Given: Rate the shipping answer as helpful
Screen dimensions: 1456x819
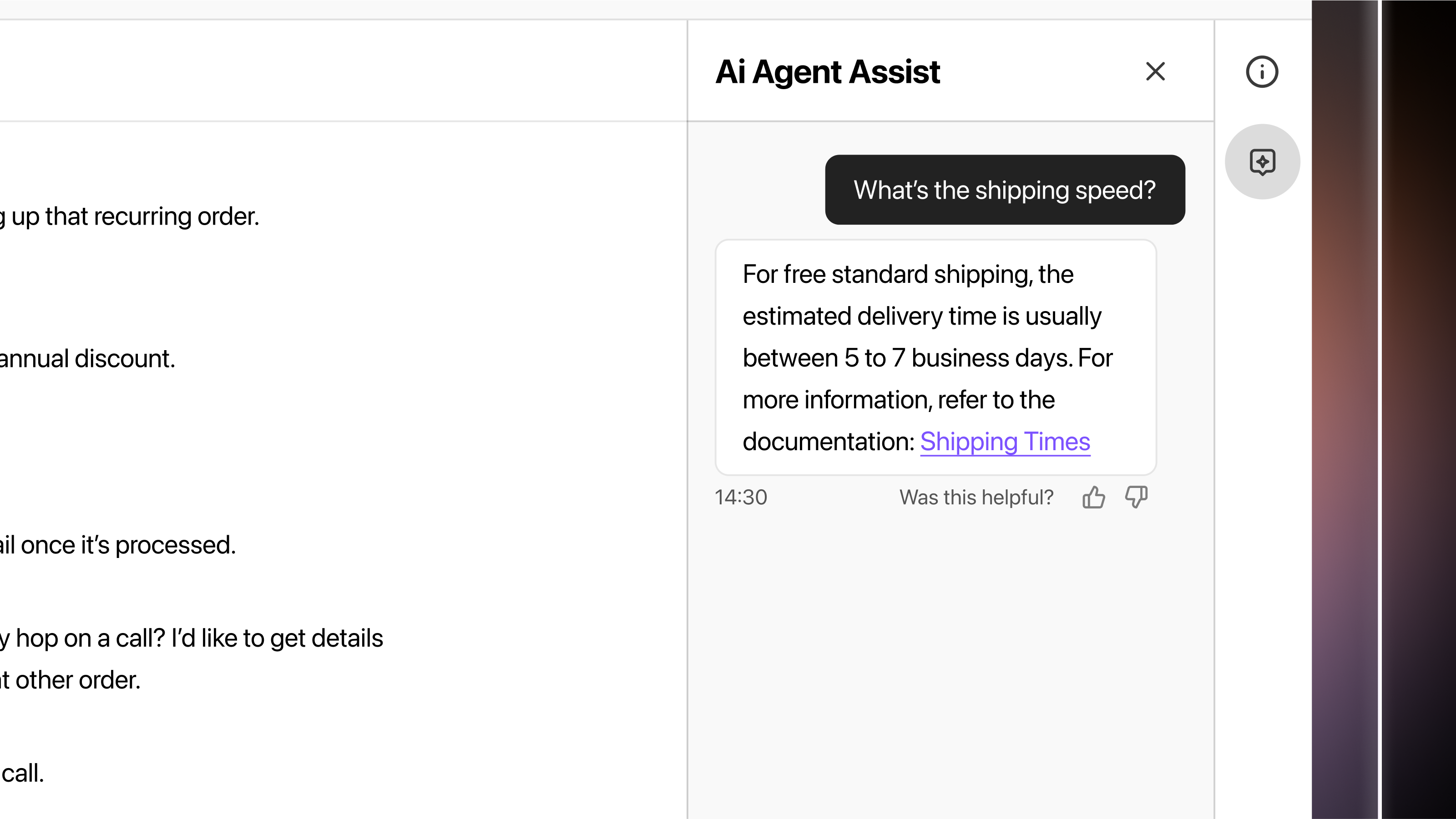Looking at the screenshot, I should tap(1094, 497).
